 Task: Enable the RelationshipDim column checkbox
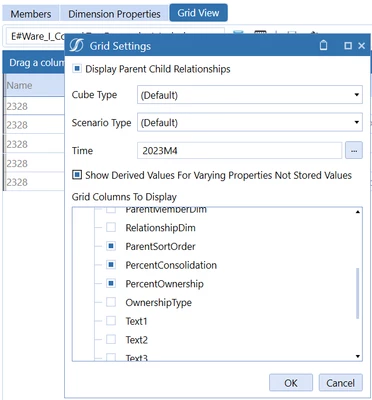(x=111, y=227)
